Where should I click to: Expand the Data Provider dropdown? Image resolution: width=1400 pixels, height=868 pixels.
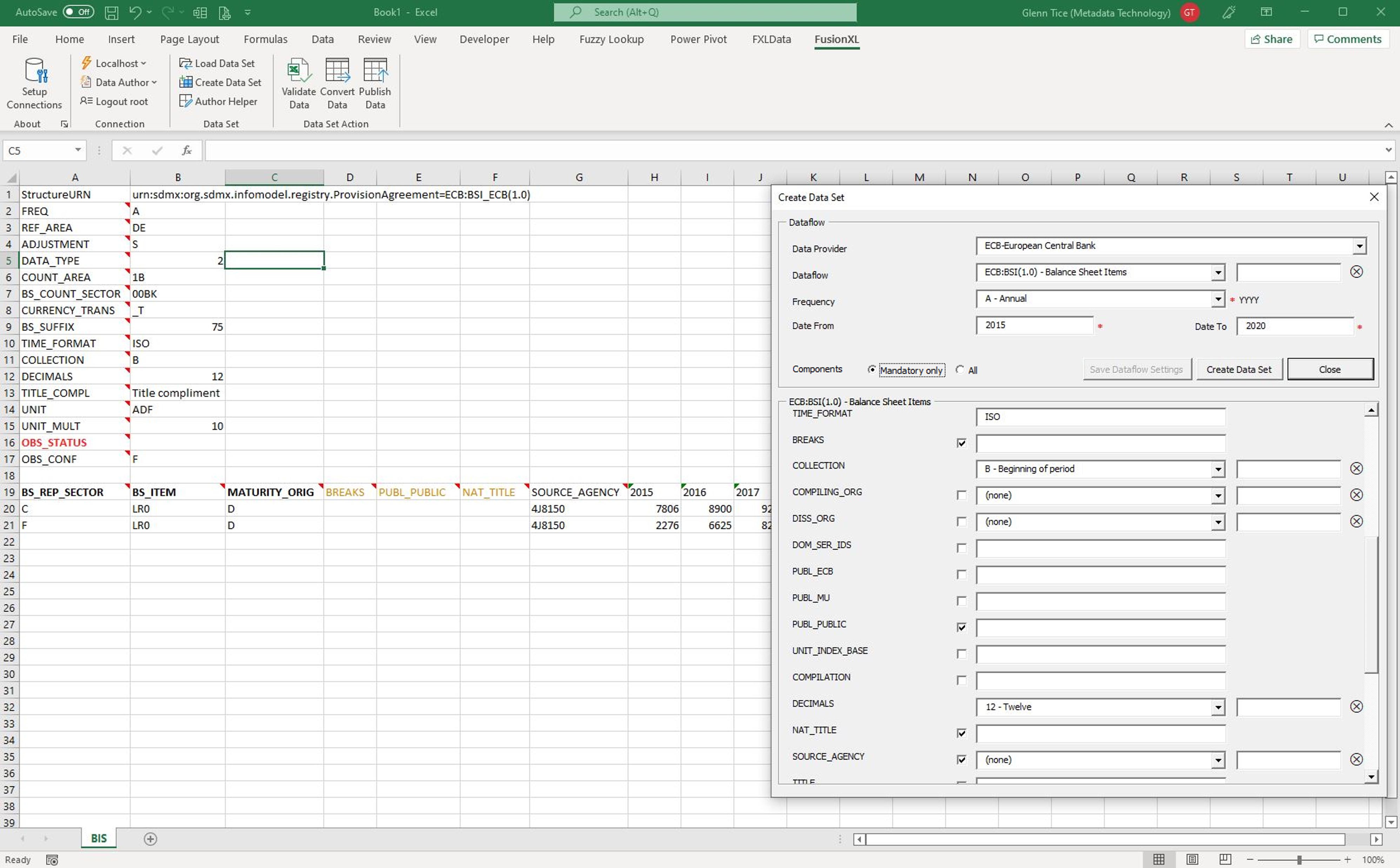(x=1359, y=246)
